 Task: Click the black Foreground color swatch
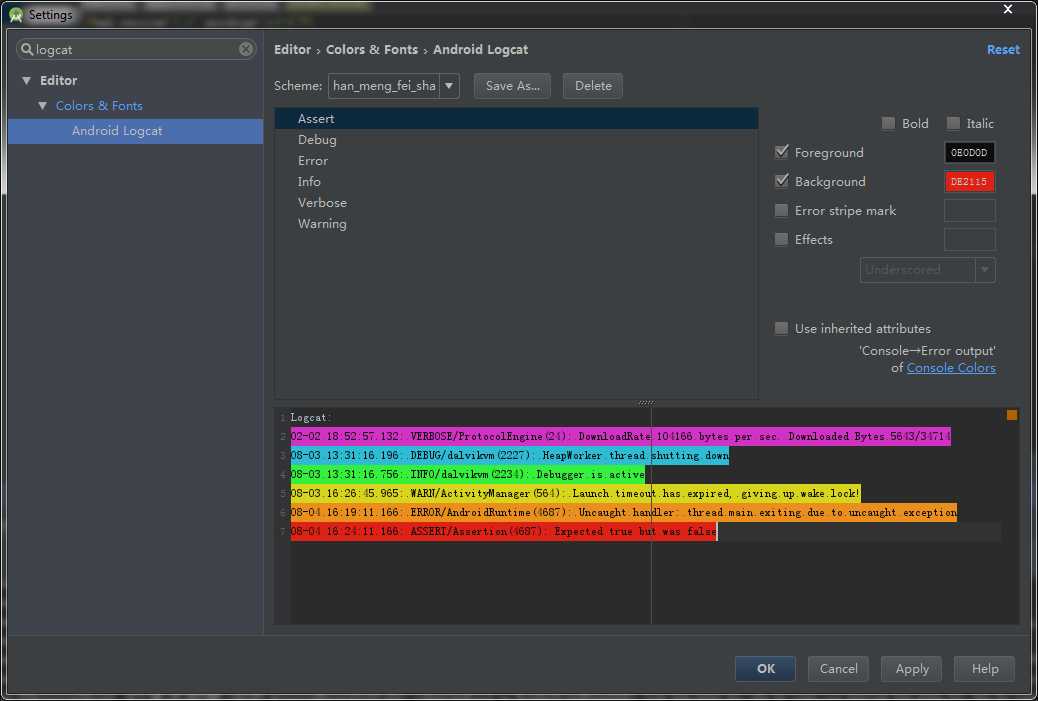pyautogui.click(x=969, y=153)
